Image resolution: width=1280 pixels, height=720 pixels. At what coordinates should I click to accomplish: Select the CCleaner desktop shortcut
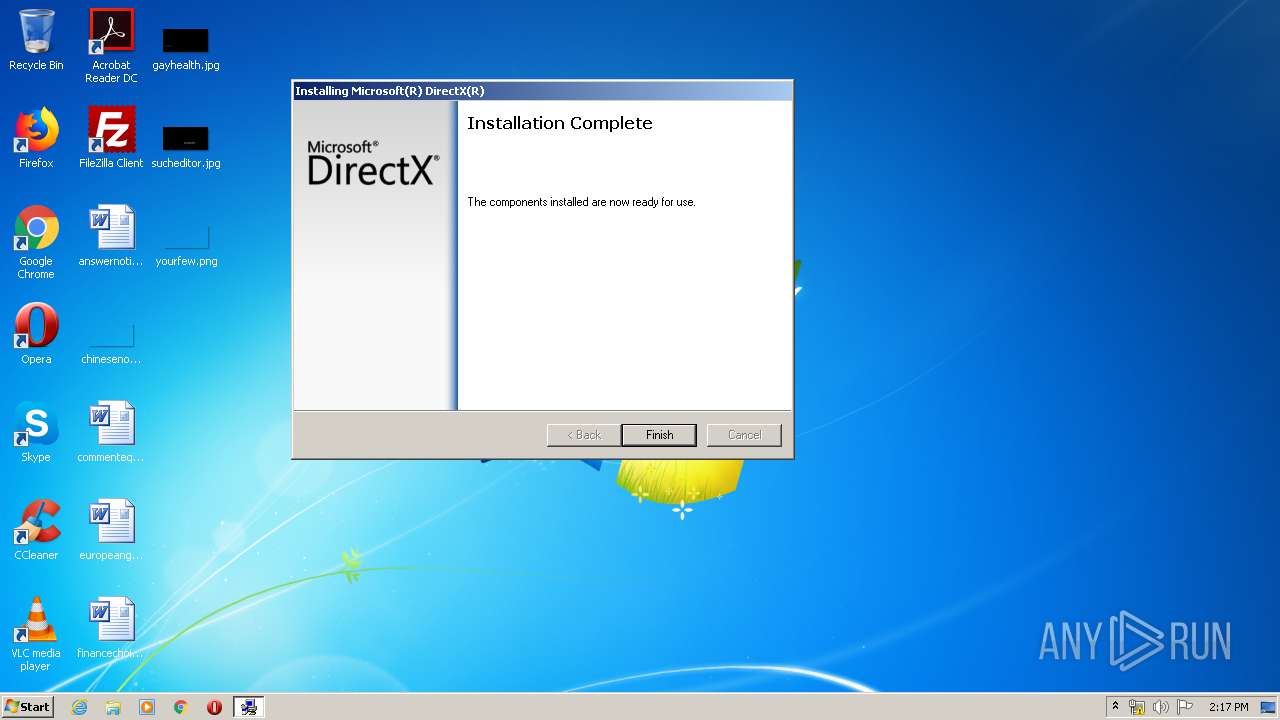point(36,530)
